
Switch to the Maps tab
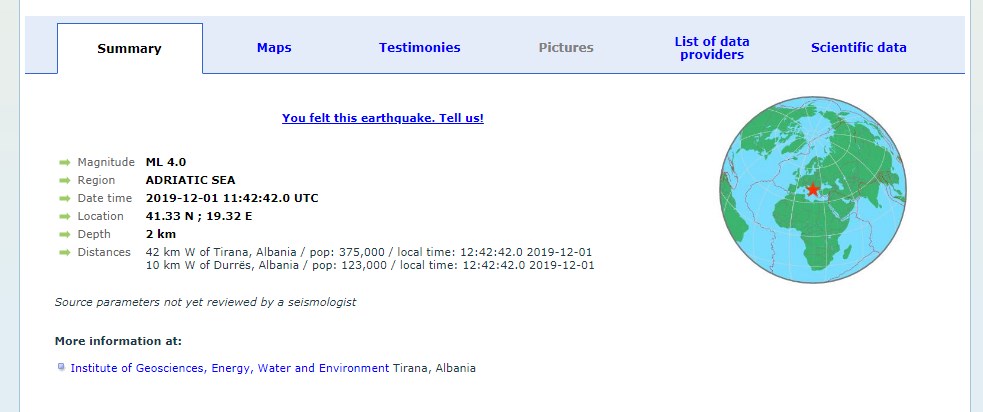coord(274,47)
